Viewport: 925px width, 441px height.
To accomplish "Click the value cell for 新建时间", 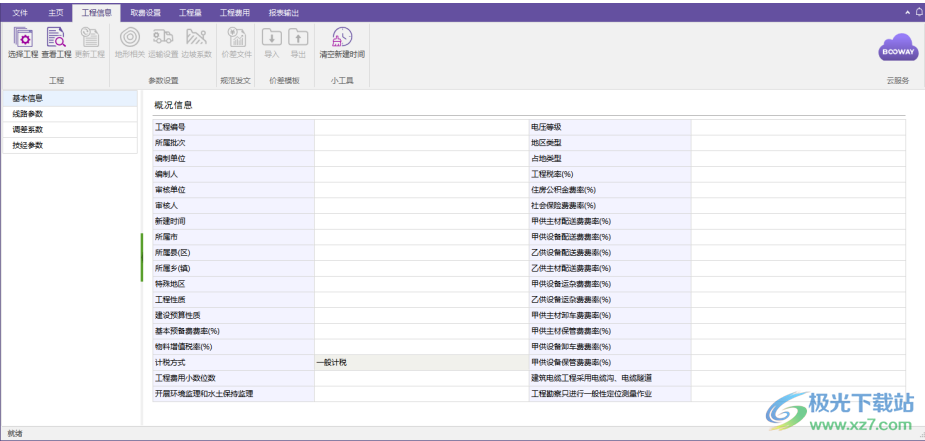I will click(x=421, y=221).
